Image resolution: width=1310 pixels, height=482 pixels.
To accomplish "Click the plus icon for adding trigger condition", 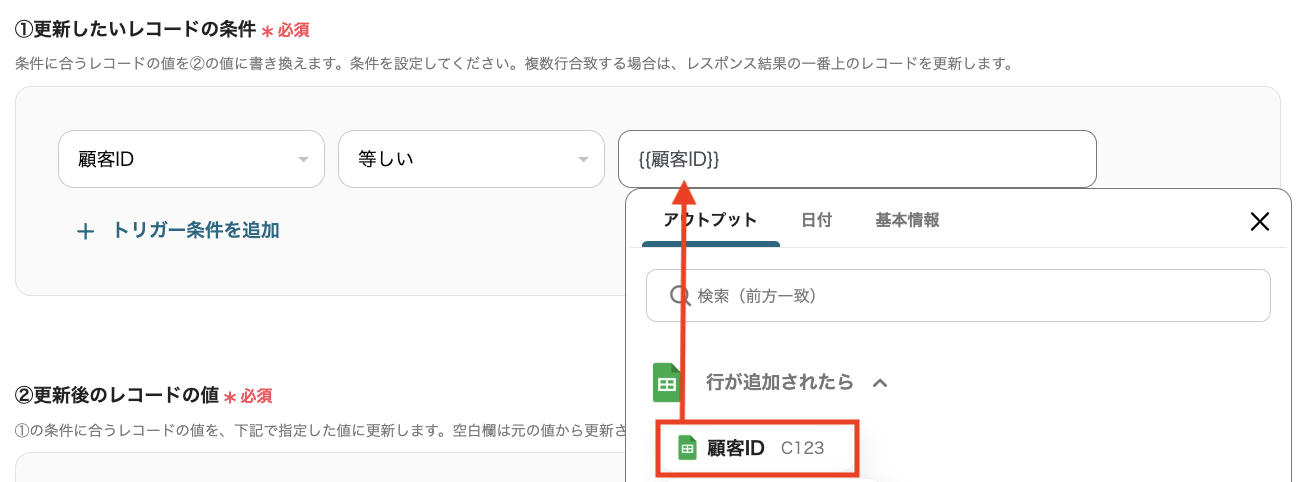I will click(x=86, y=231).
